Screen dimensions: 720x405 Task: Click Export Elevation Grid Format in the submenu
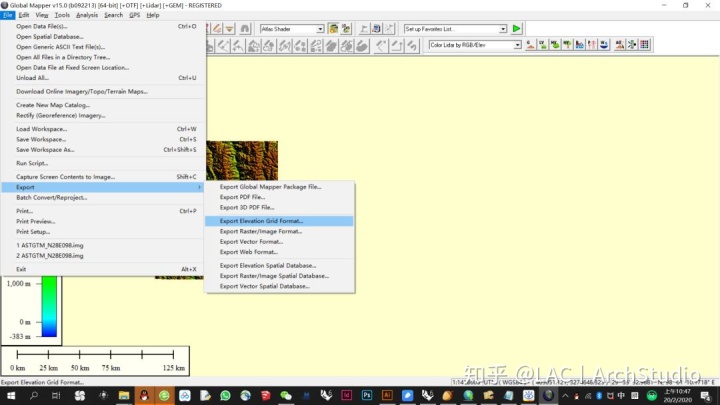[x=279, y=221]
